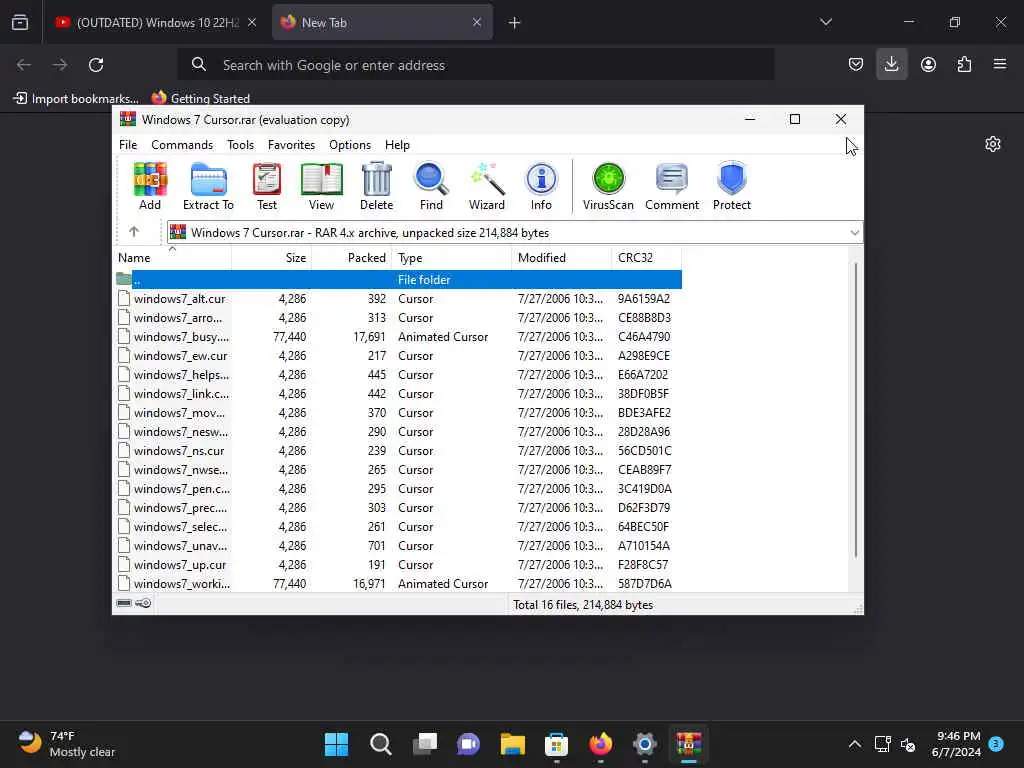Expand the archive path dropdown arrow
Screen dimensions: 1024x768
point(854,232)
